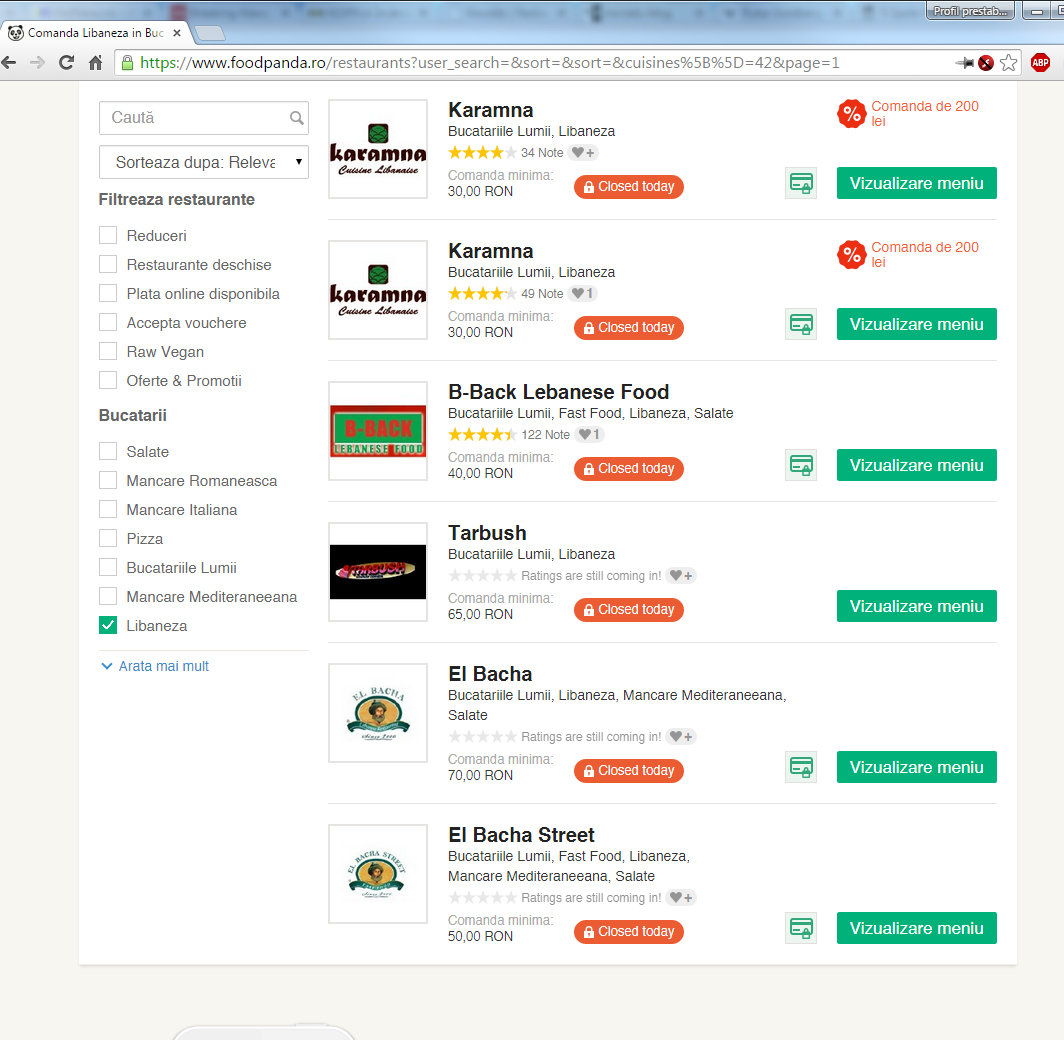Open the El Bacha Street title link
This screenshot has width=1064, height=1040.
tap(521, 835)
